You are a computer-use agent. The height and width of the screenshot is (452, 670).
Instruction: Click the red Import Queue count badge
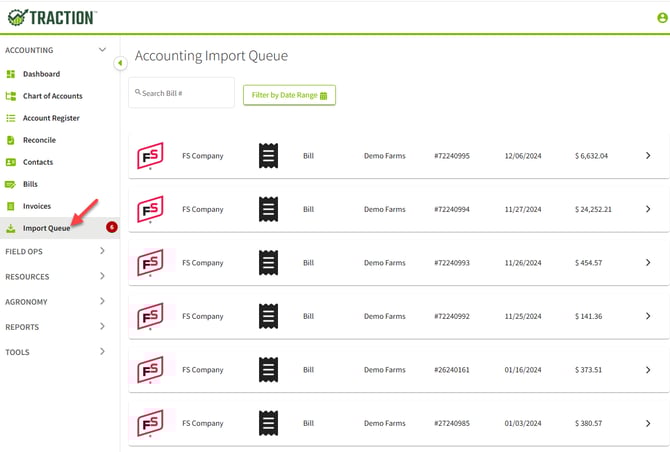click(111, 227)
